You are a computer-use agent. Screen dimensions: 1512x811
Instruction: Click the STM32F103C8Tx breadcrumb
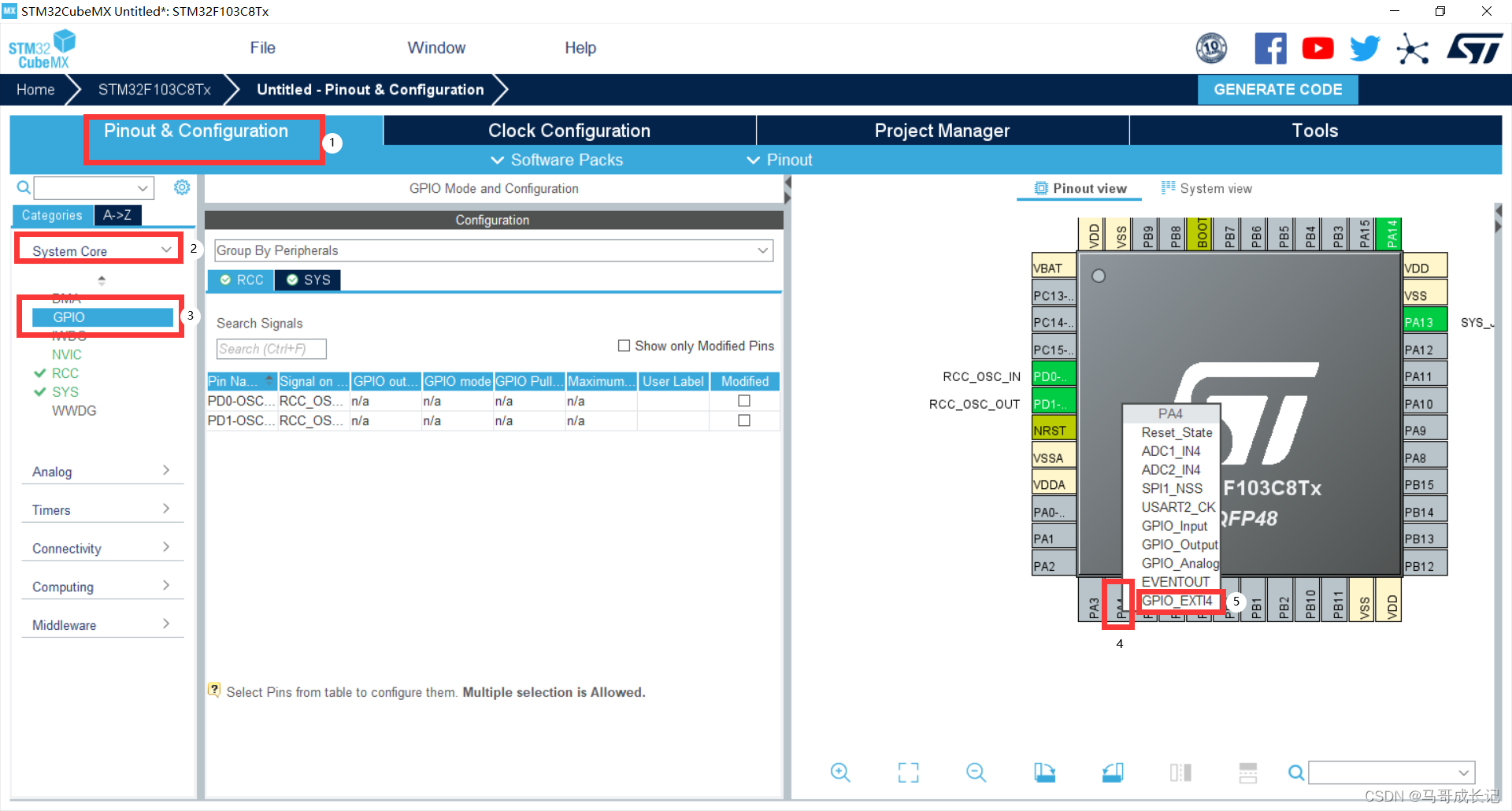[154, 90]
